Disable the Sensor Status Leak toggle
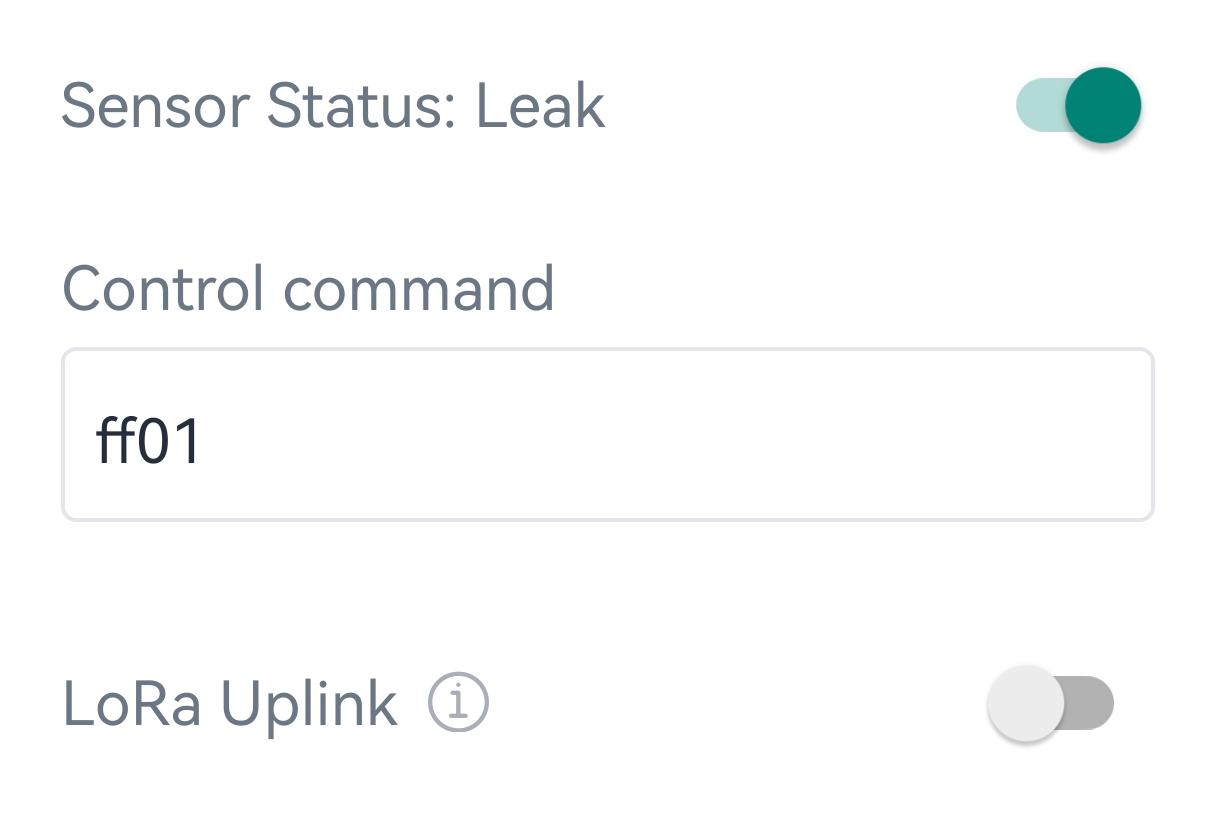1216x817 pixels. tap(1079, 105)
